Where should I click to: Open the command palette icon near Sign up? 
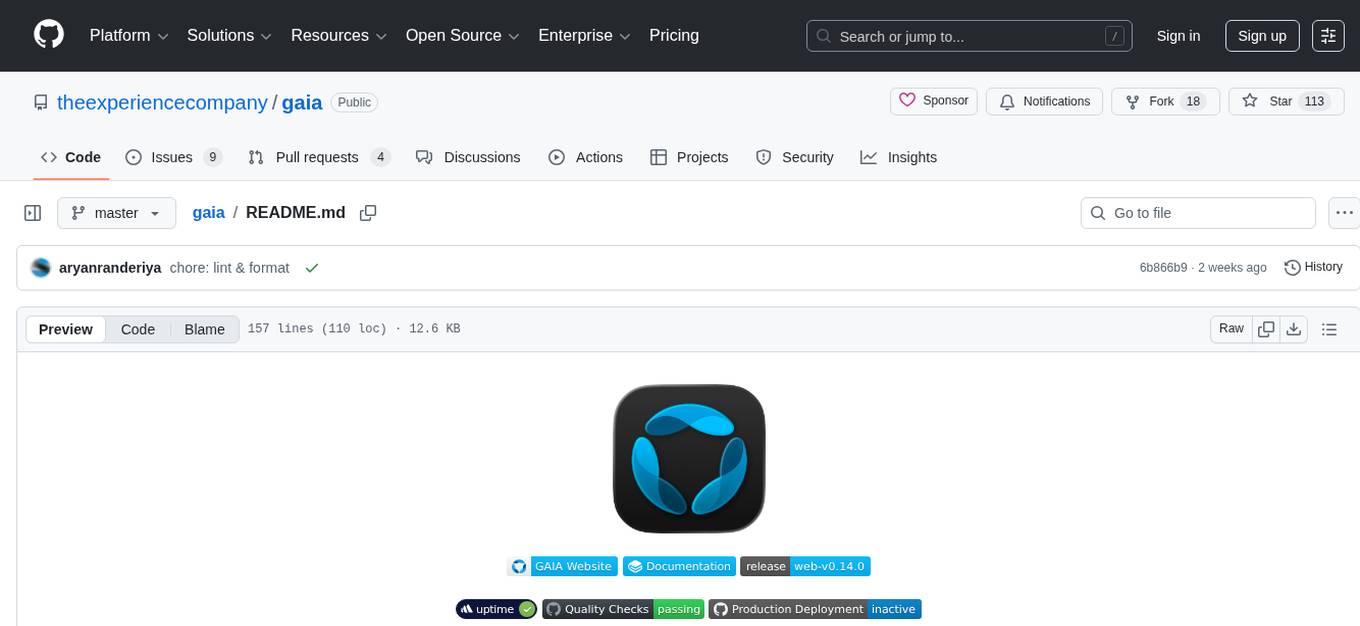click(1328, 35)
